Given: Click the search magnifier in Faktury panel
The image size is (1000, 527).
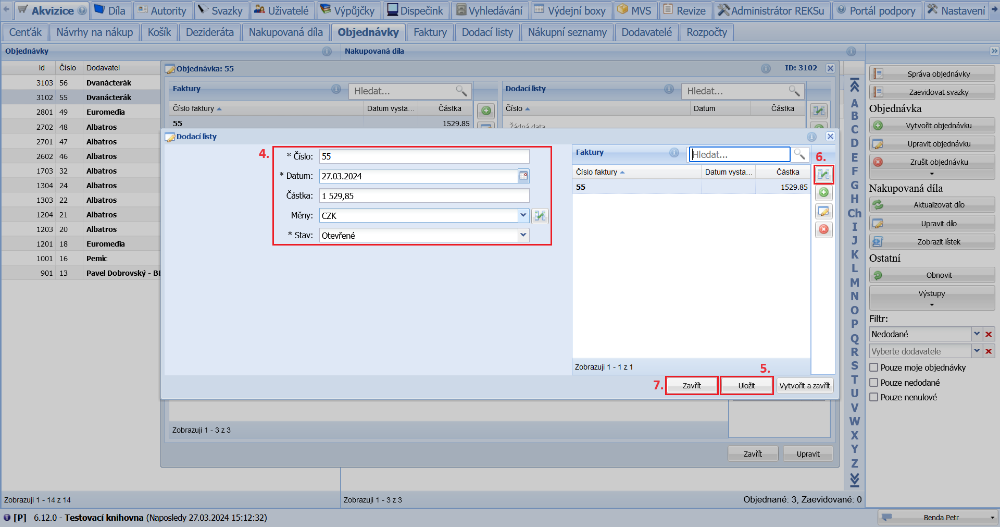Looking at the screenshot, I should pyautogui.click(x=800, y=155).
